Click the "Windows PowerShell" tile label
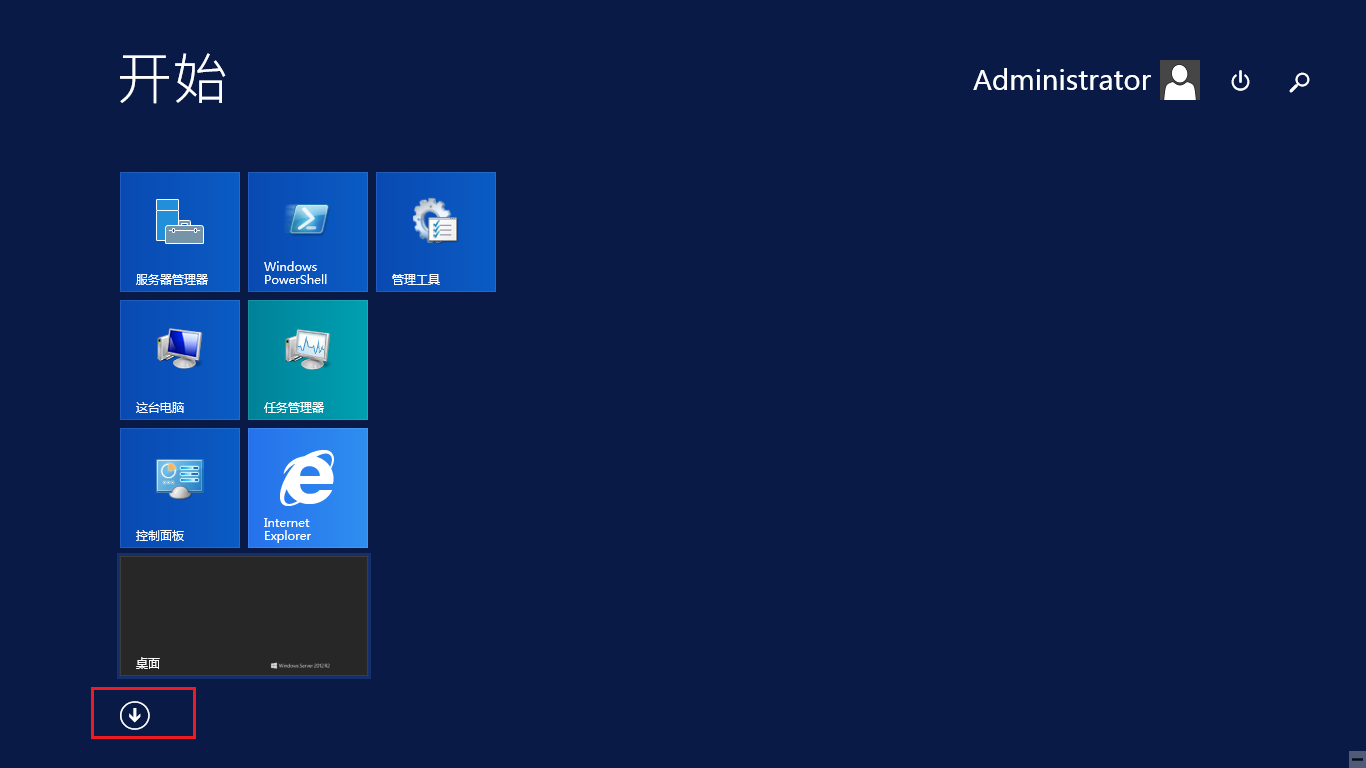Image resolution: width=1366 pixels, height=768 pixels. 295,273
